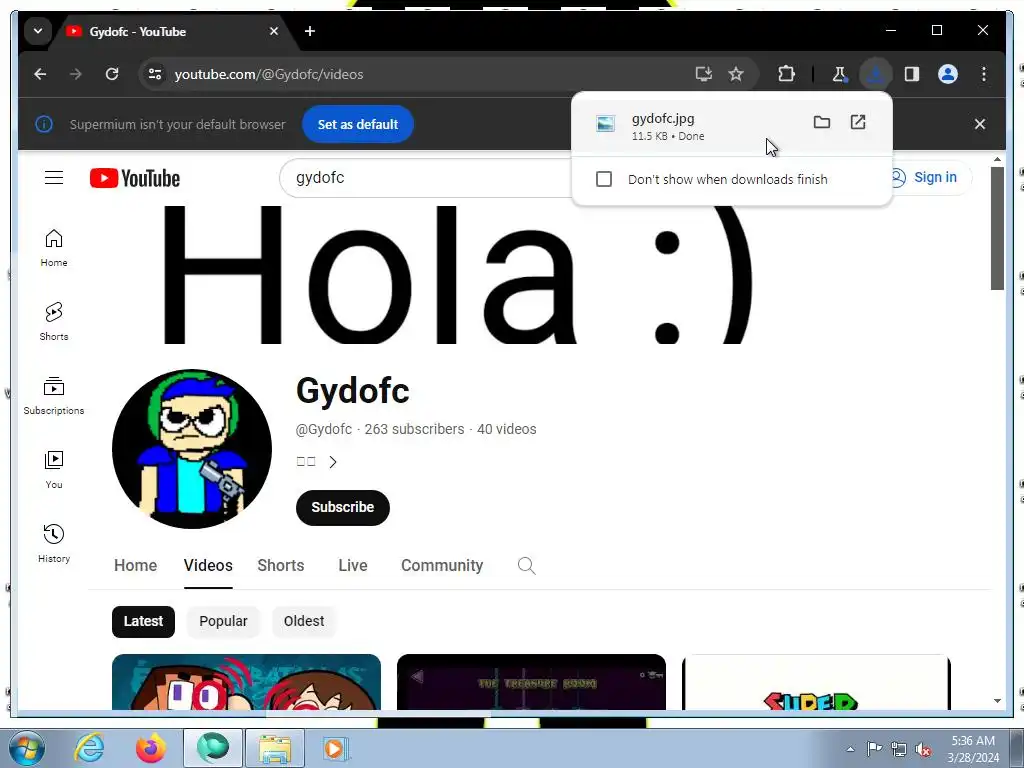Click the install app icon in address bar
The image size is (1024, 768).
[703, 74]
